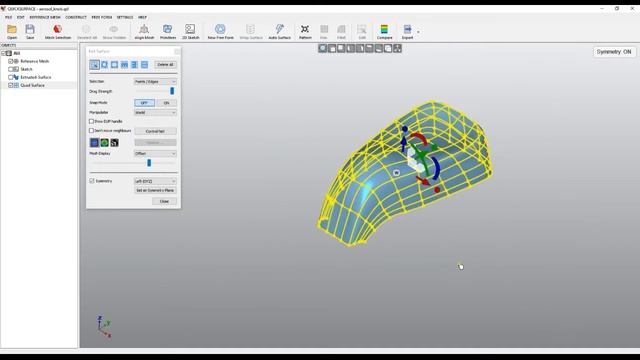Uncheck the Symmetry checkbox
The height and width of the screenshot is (360, 640).
click(x=92, y=181)
